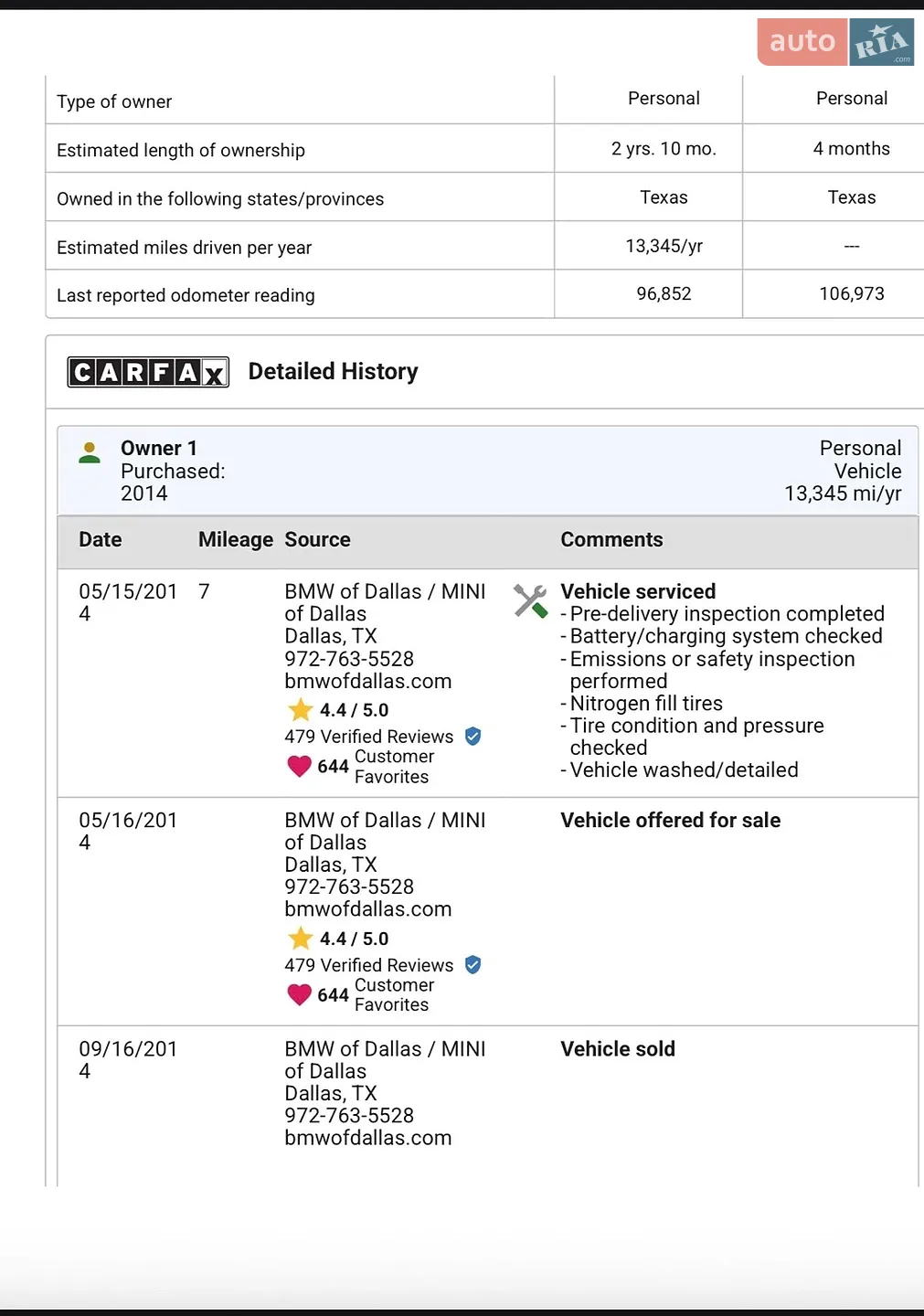Image resolution: width=924 pixels, height=1316 pixels.
Task: Click the verified badge in first entry
Action: (x=473, y=737)
